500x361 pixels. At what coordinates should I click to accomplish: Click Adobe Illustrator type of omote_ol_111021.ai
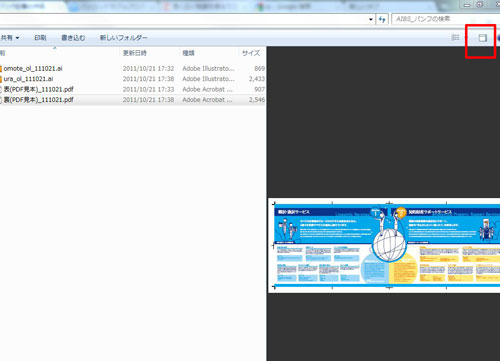click(208, 68)
